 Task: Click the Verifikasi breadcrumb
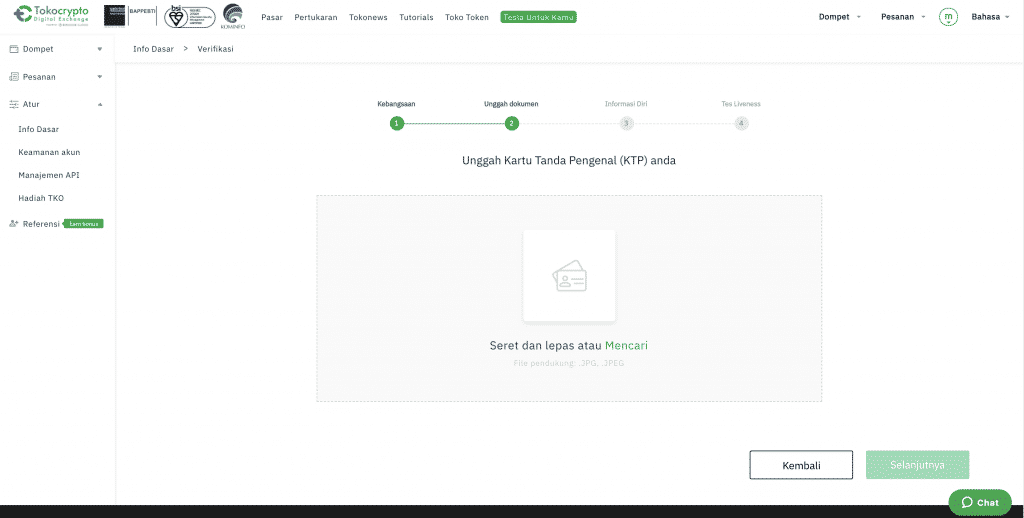tap(216, 49)
